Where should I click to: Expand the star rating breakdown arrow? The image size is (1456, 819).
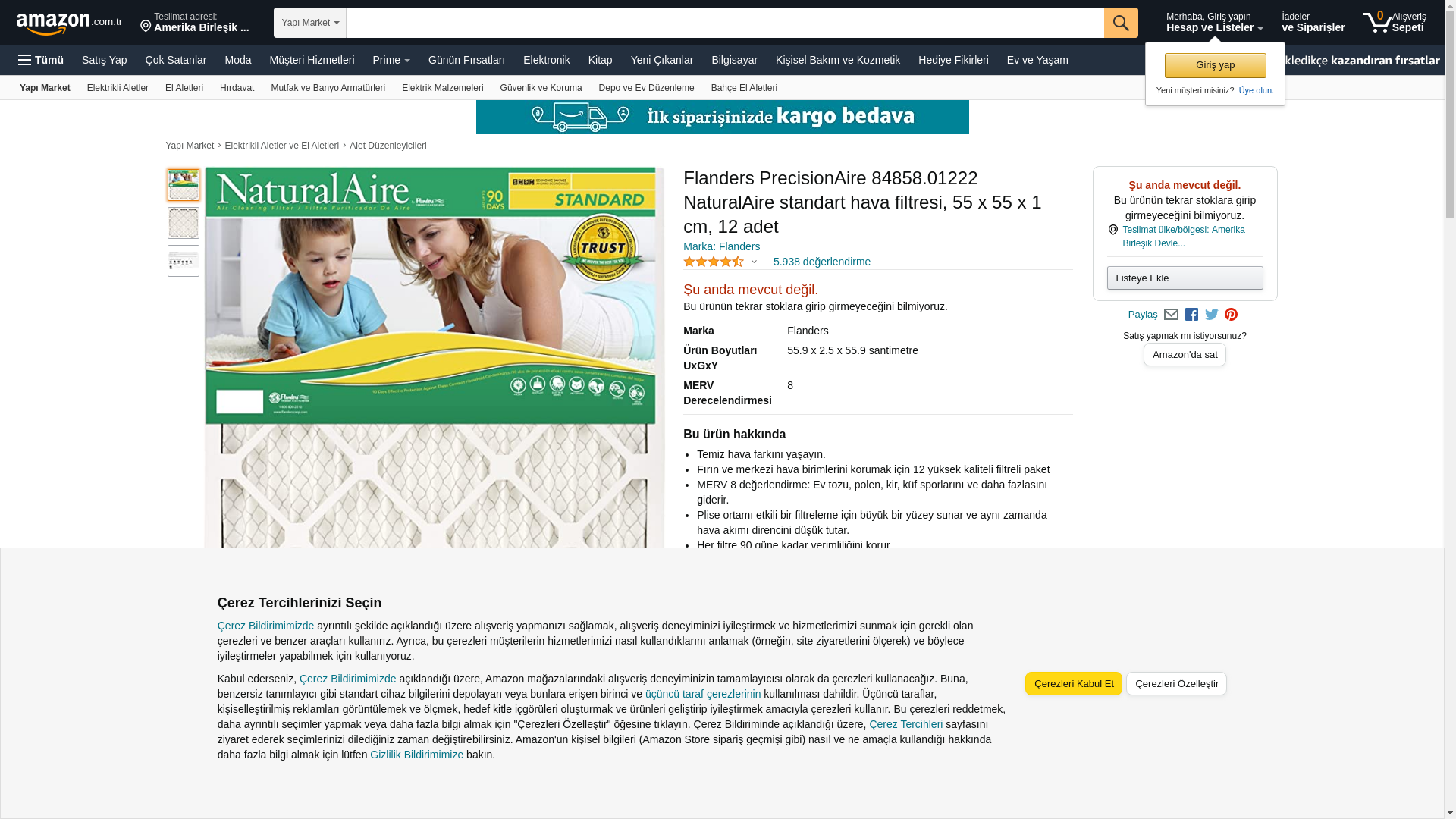(x=754, y=262)
